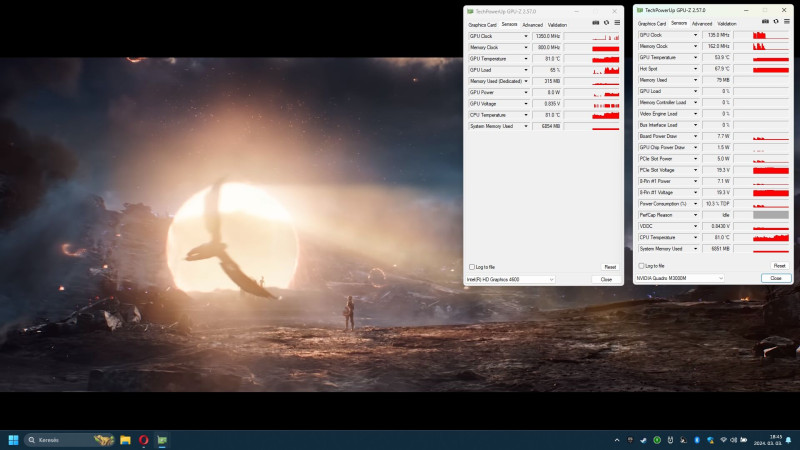Click GPU-Z icon on the taskbar
800x450 pixels.
coord(162,440)
